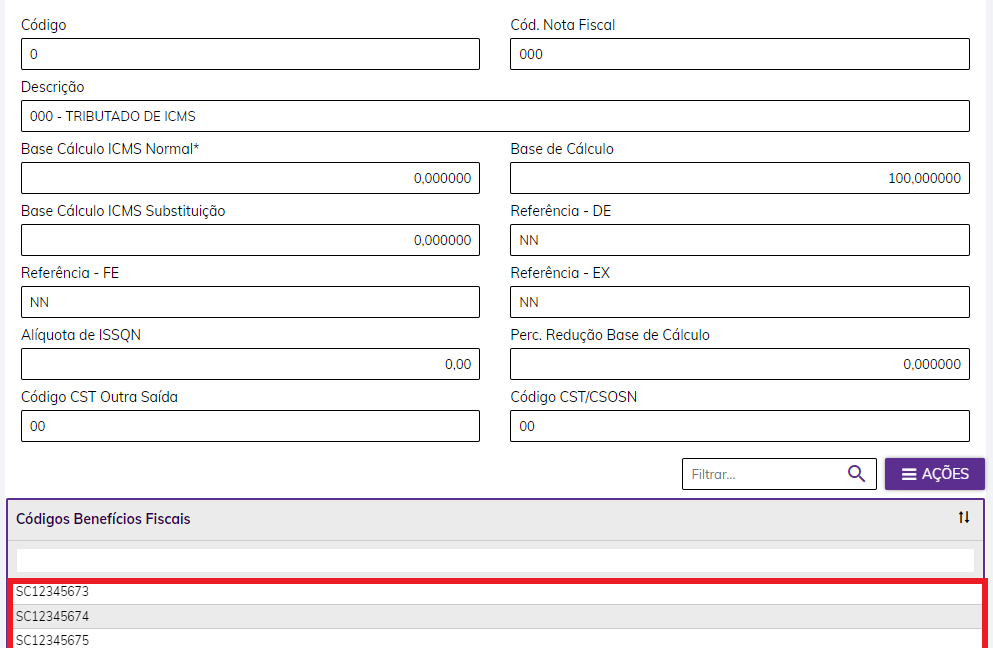Click the sort arrows icon in table header
The height and width of the screenshot is (648, 993).
(963, 518)
